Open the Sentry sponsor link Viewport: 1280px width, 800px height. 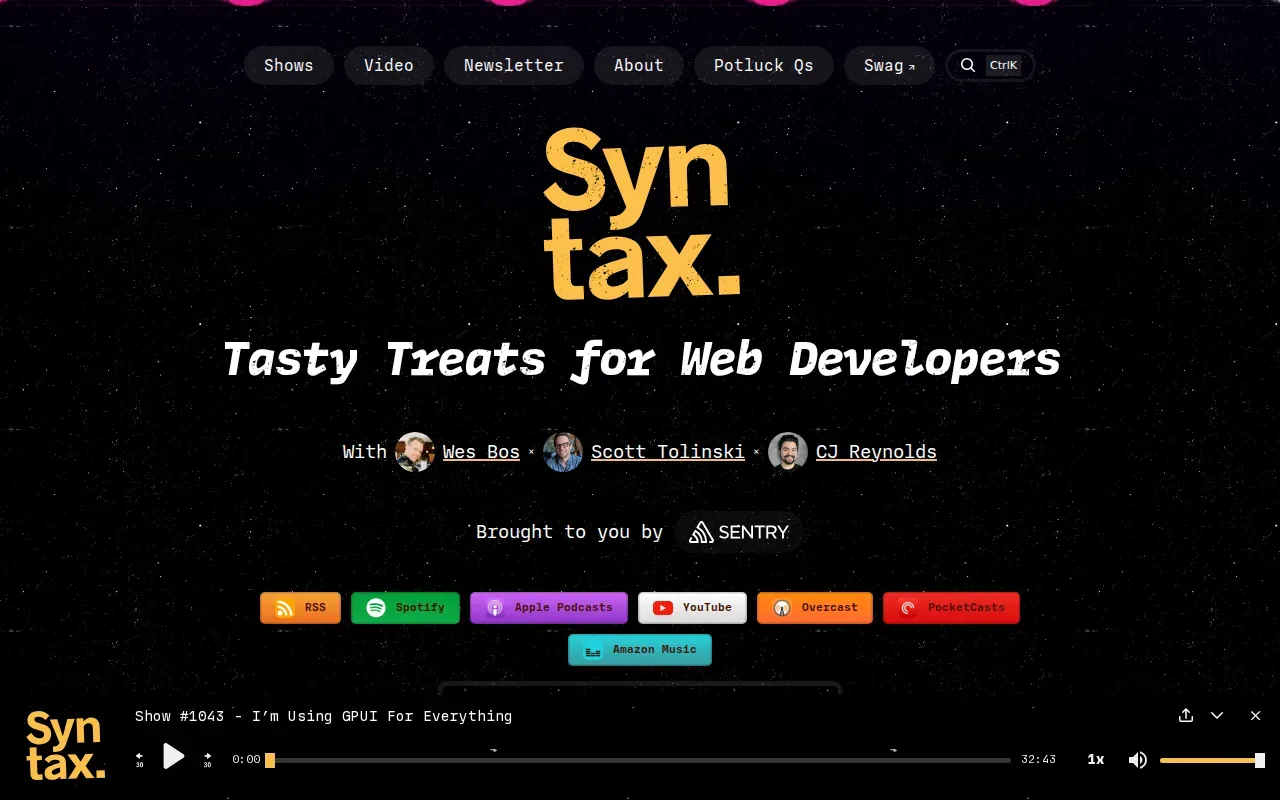(739, 532)
